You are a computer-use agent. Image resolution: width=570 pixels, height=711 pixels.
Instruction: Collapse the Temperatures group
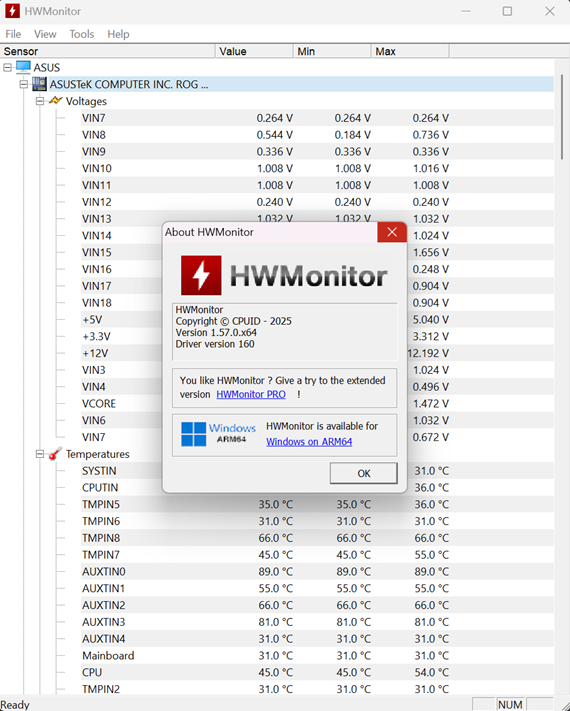40,454
